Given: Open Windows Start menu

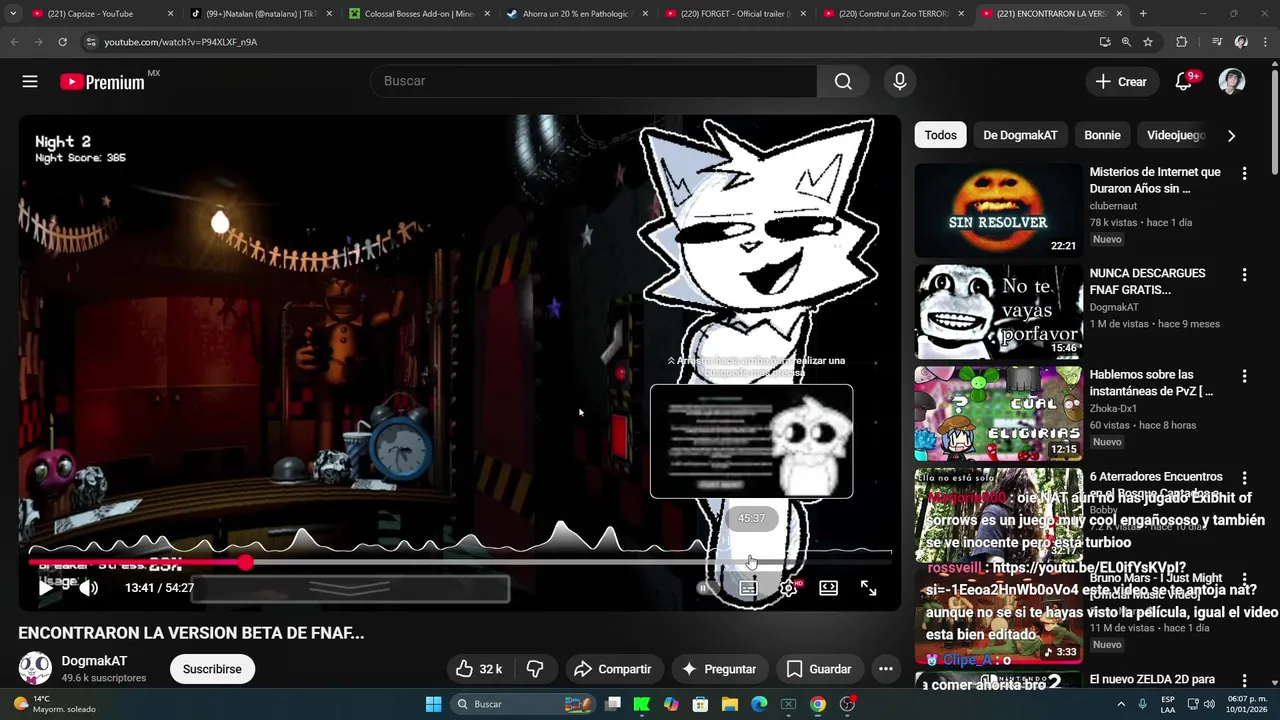Looking at the screenshot, I should (x=433, y=704).
